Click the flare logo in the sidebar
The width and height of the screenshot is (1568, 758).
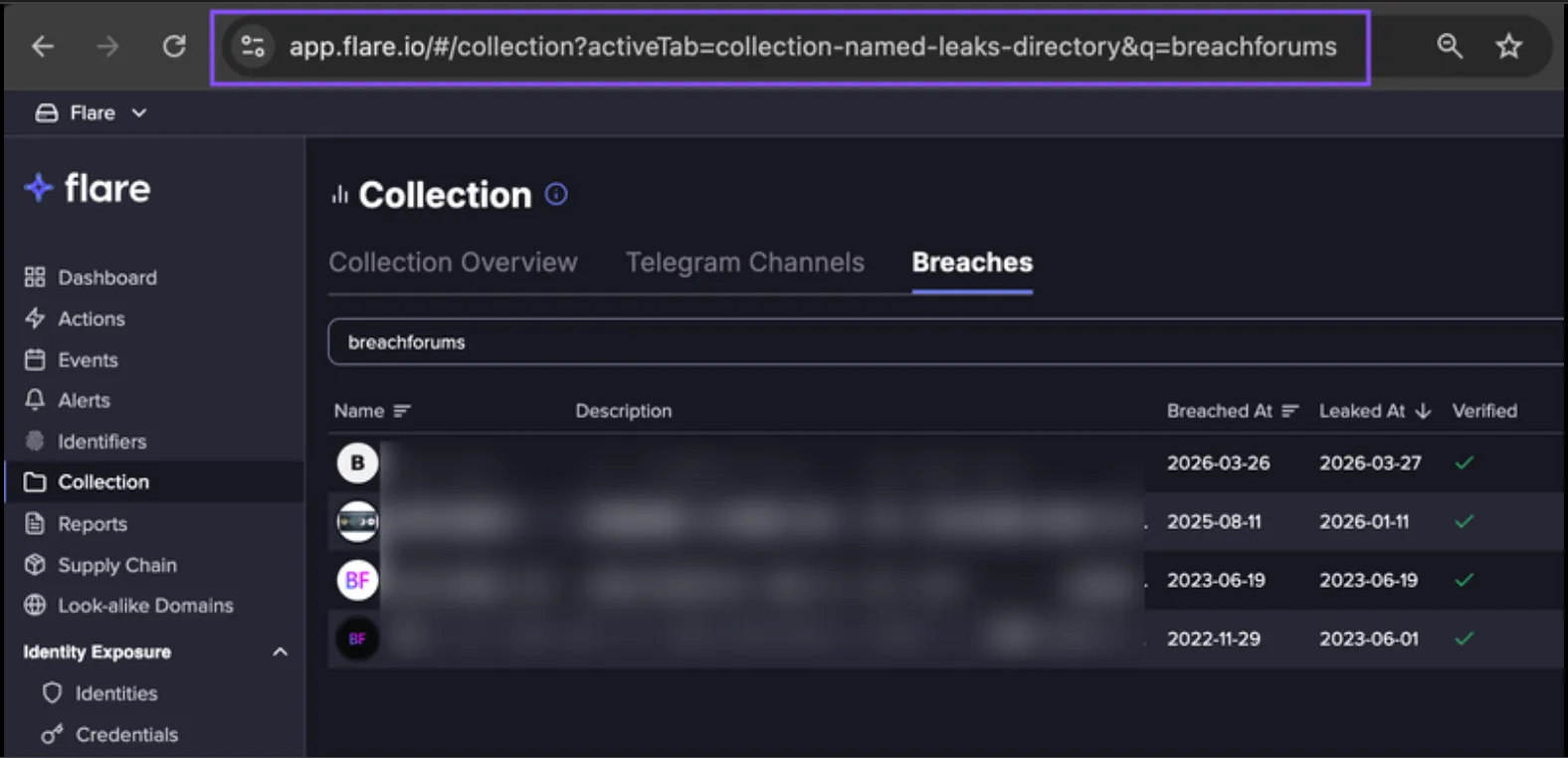coord(88,188)
